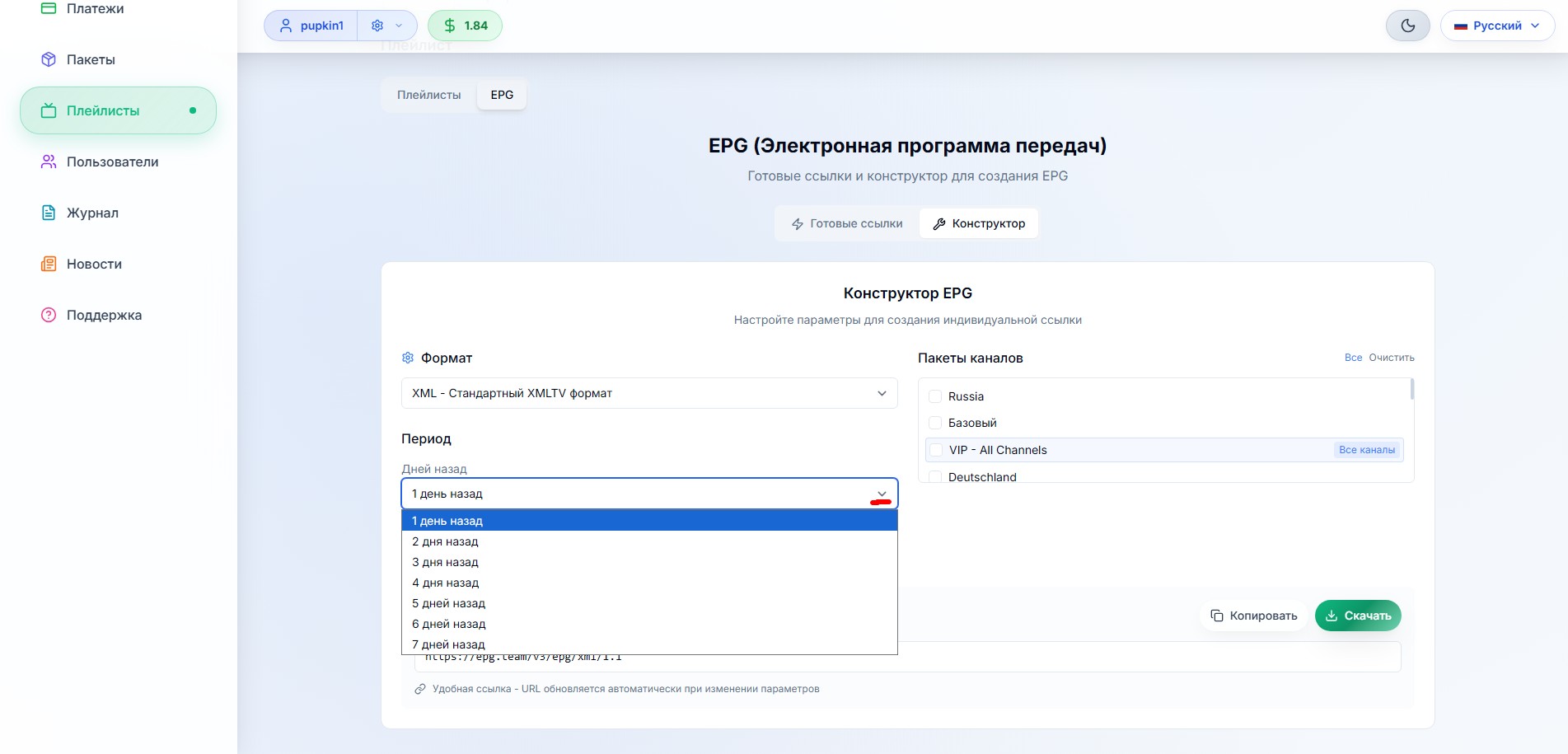Switch to the Готовые ссылки view
This screenshot has height=754, width=1568.
click(847, 222)
